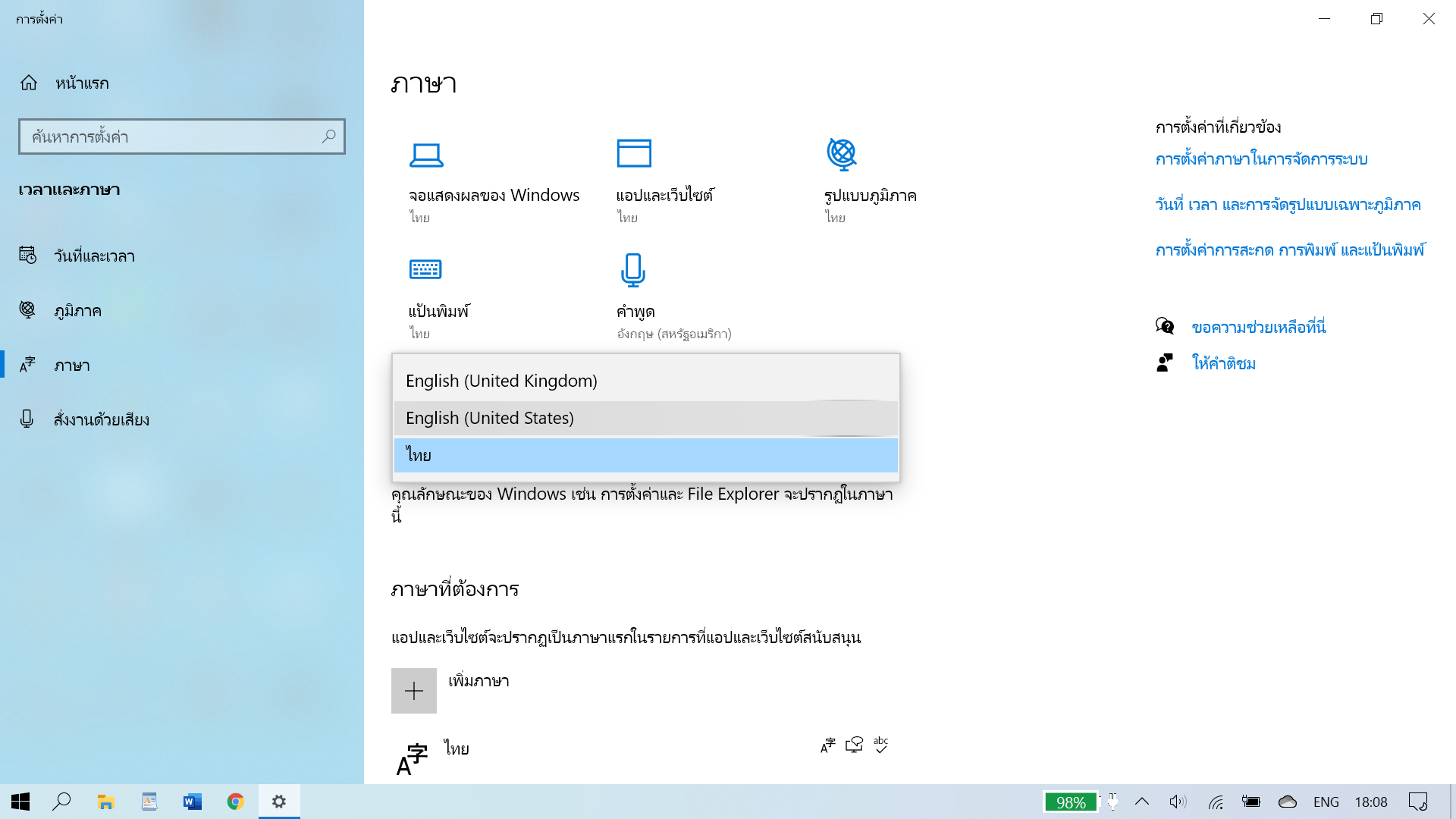The width and height of the screenshot is (1456, 819).
Task: Open the Apps and websites language tile
Action: pos(665,183)
